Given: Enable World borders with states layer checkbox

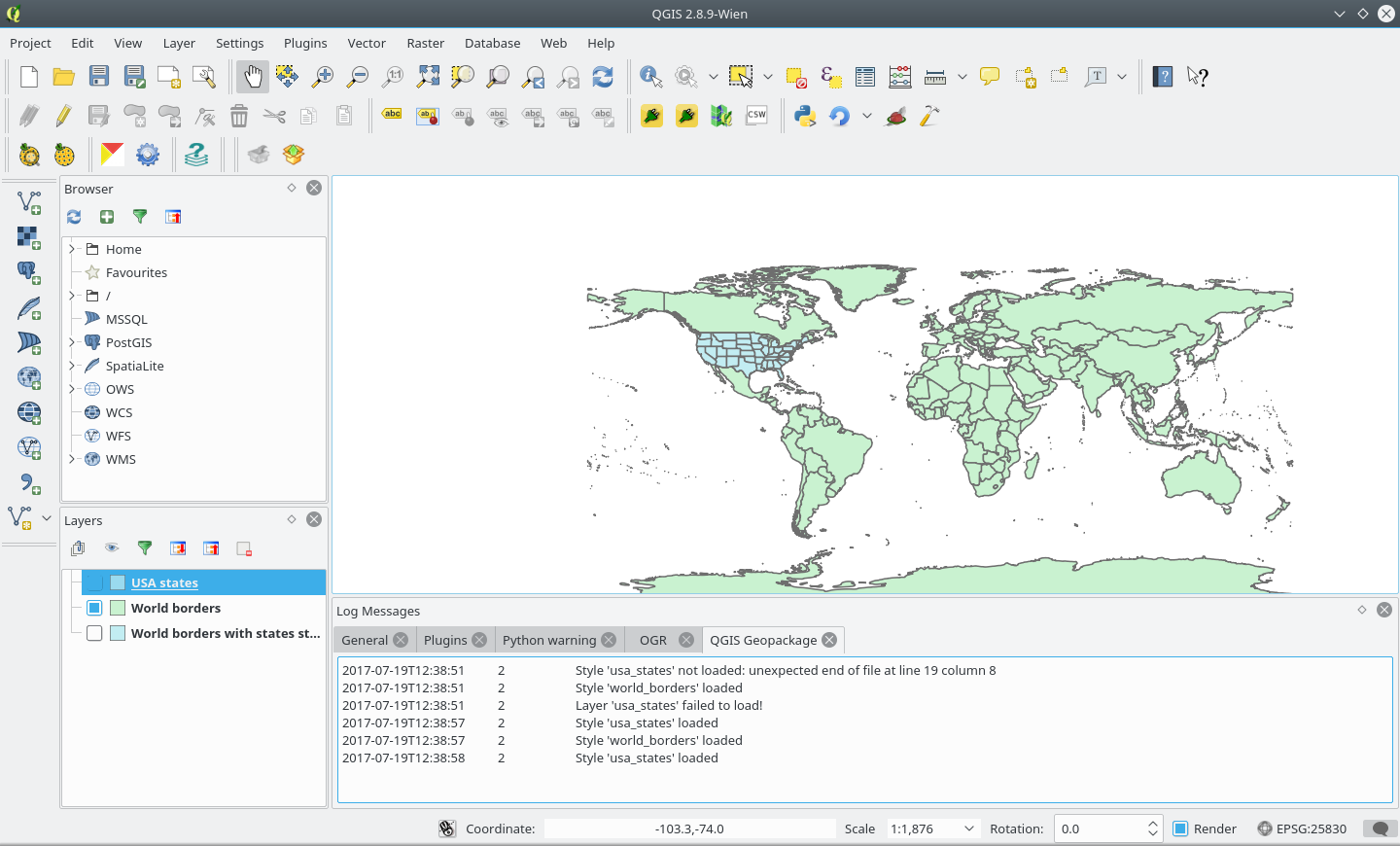Looking at the screenshot, I should click(94, 633).
